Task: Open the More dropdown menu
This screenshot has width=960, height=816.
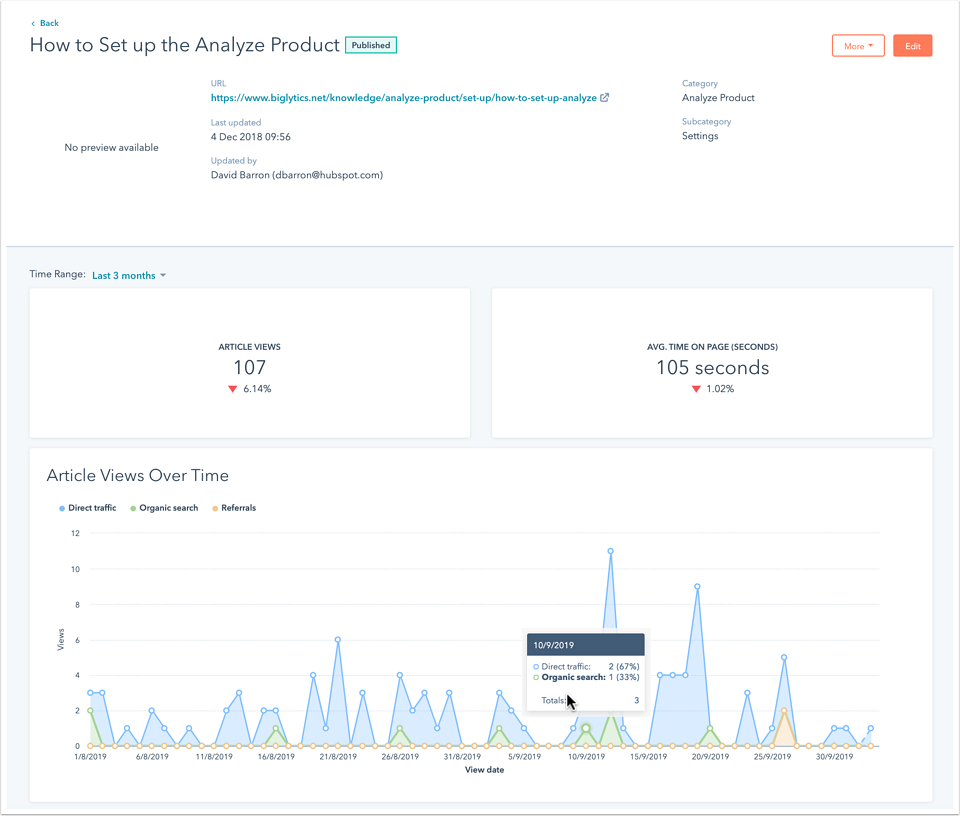Action: (x=857, y=46)
